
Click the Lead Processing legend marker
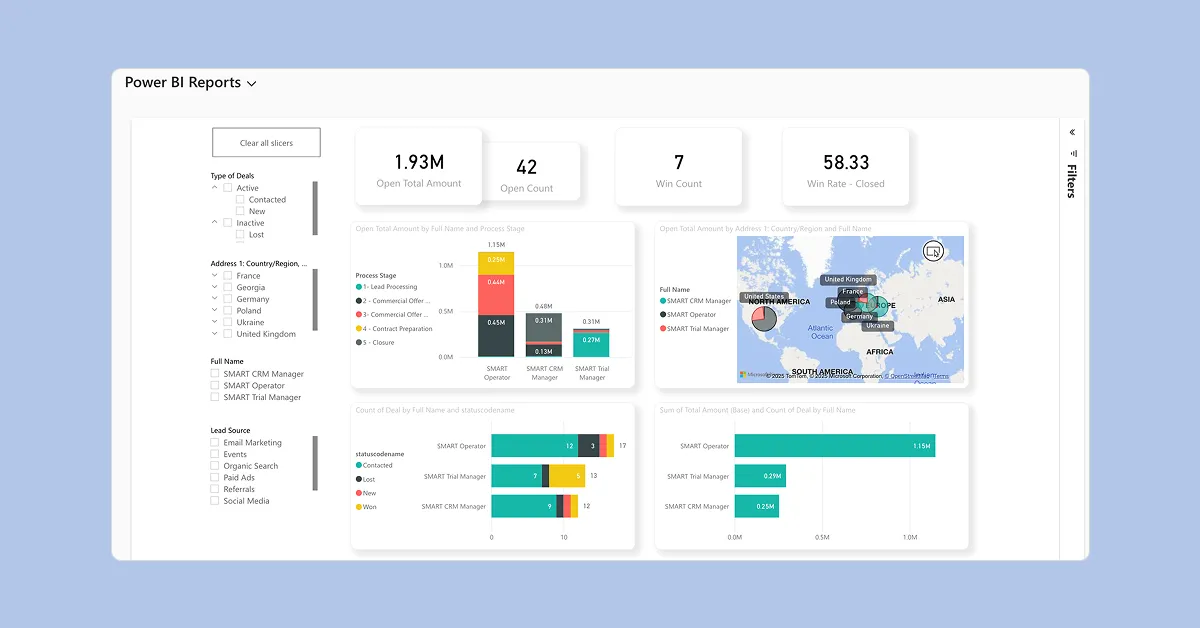[x=359, y=287]
